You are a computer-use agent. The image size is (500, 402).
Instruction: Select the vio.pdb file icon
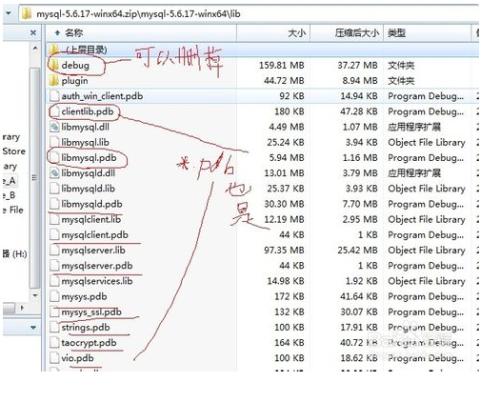[x=54, y=358]
